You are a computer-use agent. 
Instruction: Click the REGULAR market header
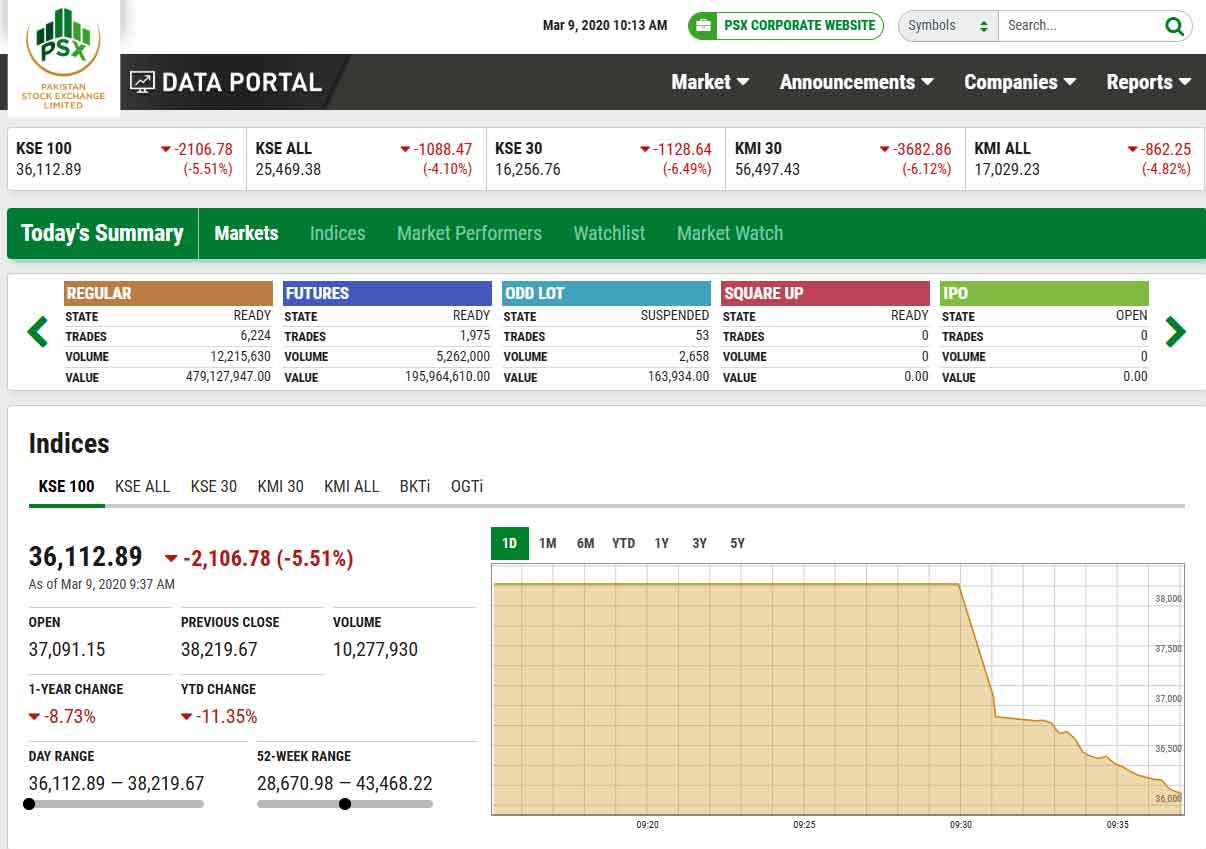pos(168,293)
